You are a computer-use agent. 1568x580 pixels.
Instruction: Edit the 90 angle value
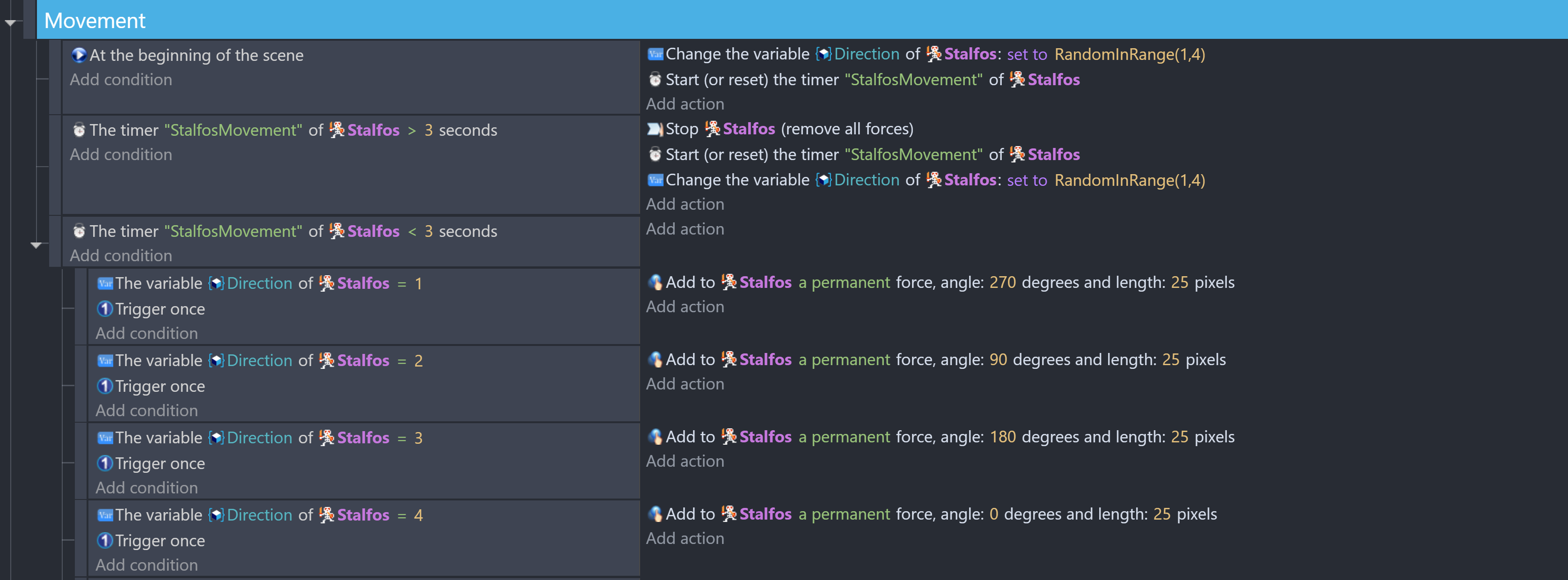pos(998,360)
